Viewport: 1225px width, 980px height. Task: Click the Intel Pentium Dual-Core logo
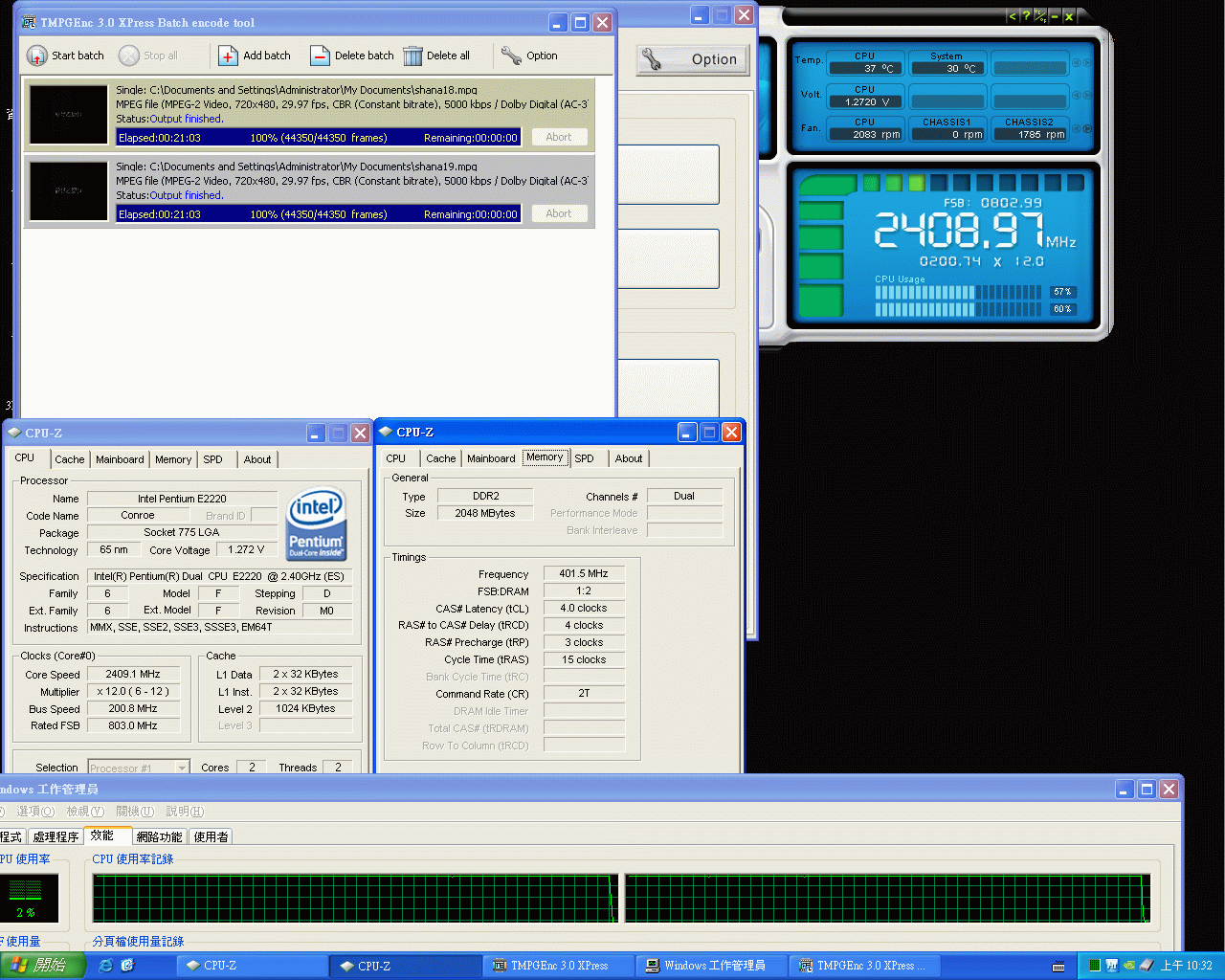(317, 523)
